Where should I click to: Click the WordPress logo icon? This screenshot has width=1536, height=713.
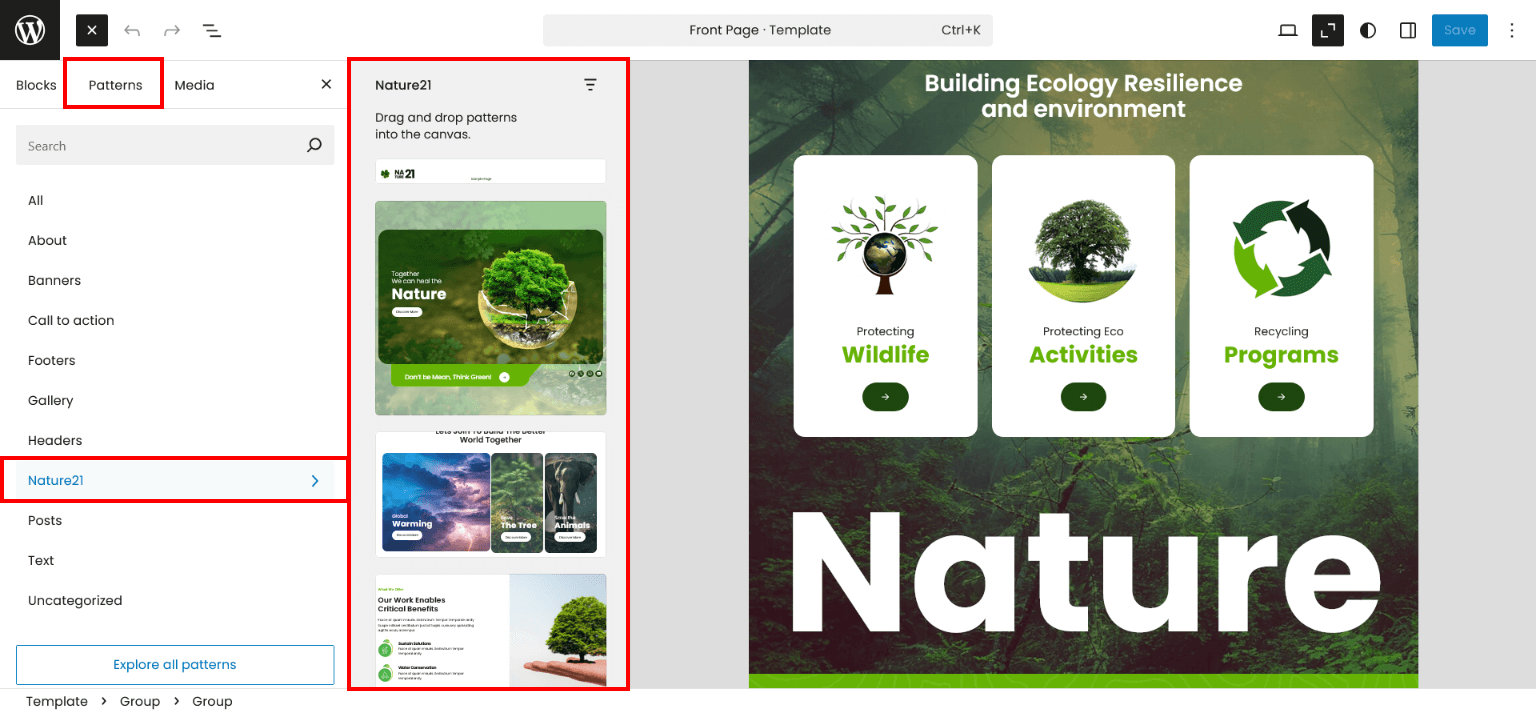[x=30, y=30]
